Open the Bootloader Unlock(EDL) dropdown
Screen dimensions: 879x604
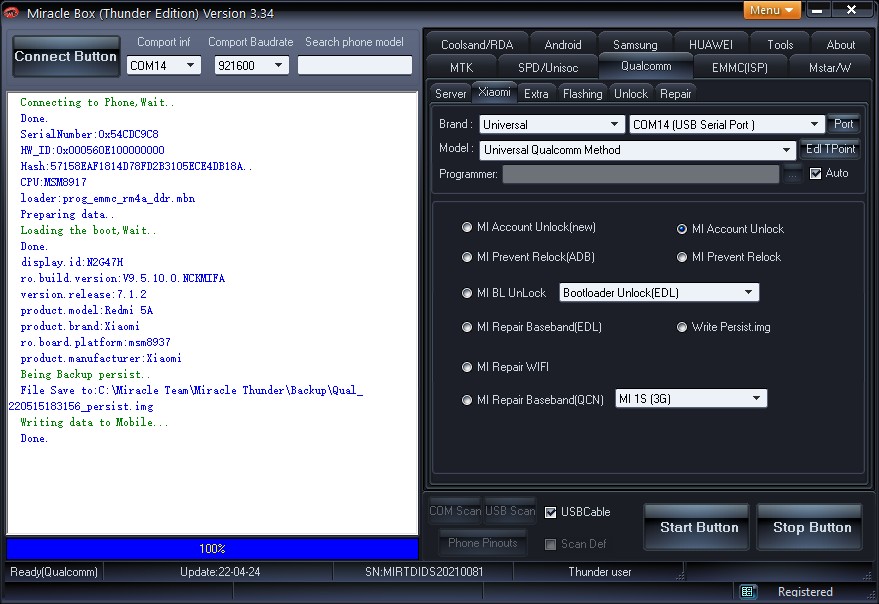click(x=659, y=292)
